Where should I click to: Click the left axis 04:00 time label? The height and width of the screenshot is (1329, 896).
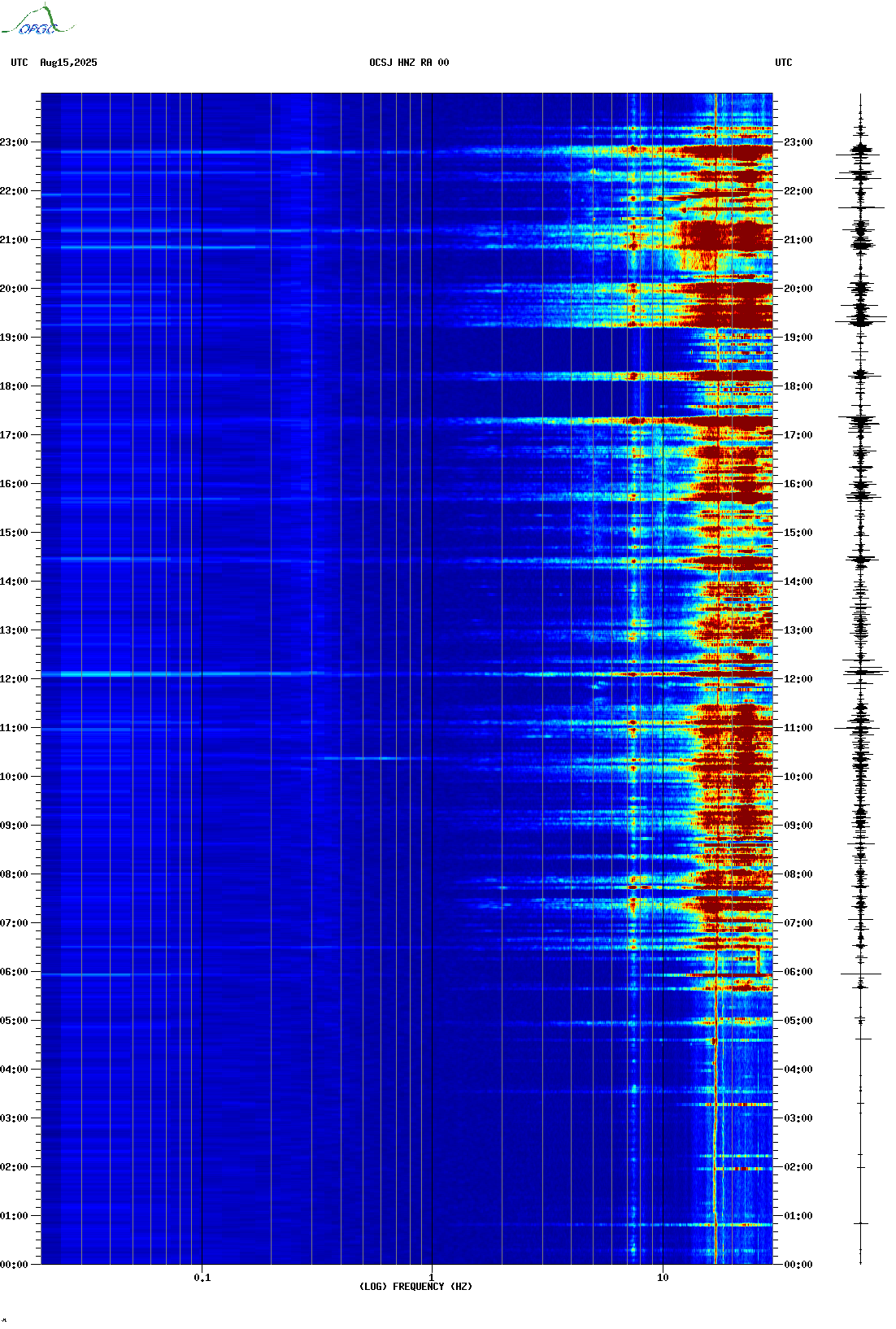tap(14, 1070)
